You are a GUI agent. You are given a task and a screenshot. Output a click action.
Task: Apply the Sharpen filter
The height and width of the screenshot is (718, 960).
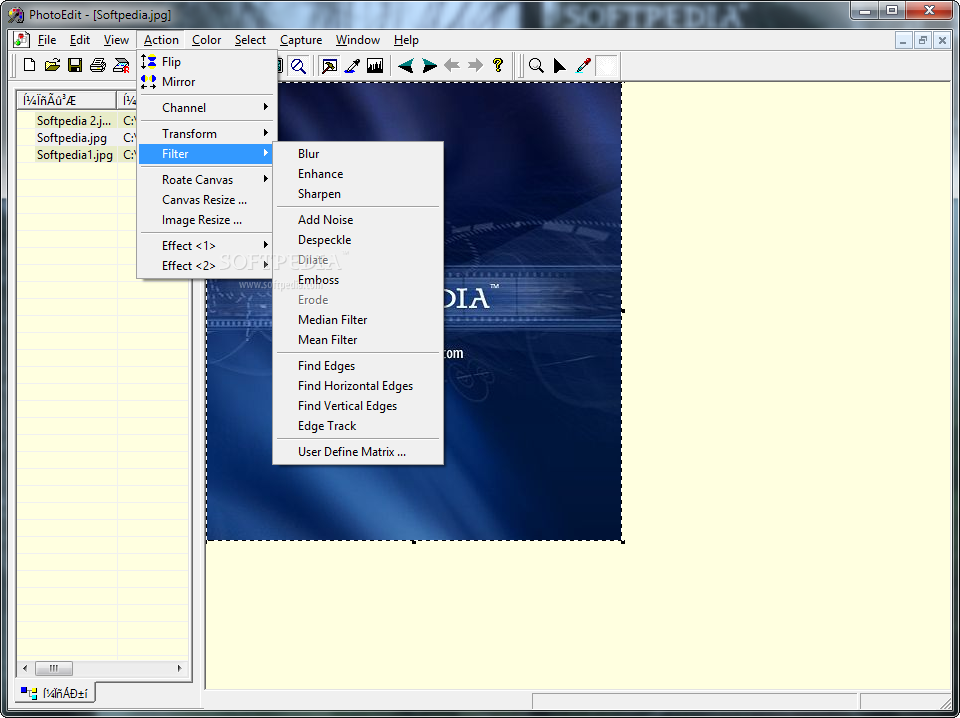click(x=358, y=193)
